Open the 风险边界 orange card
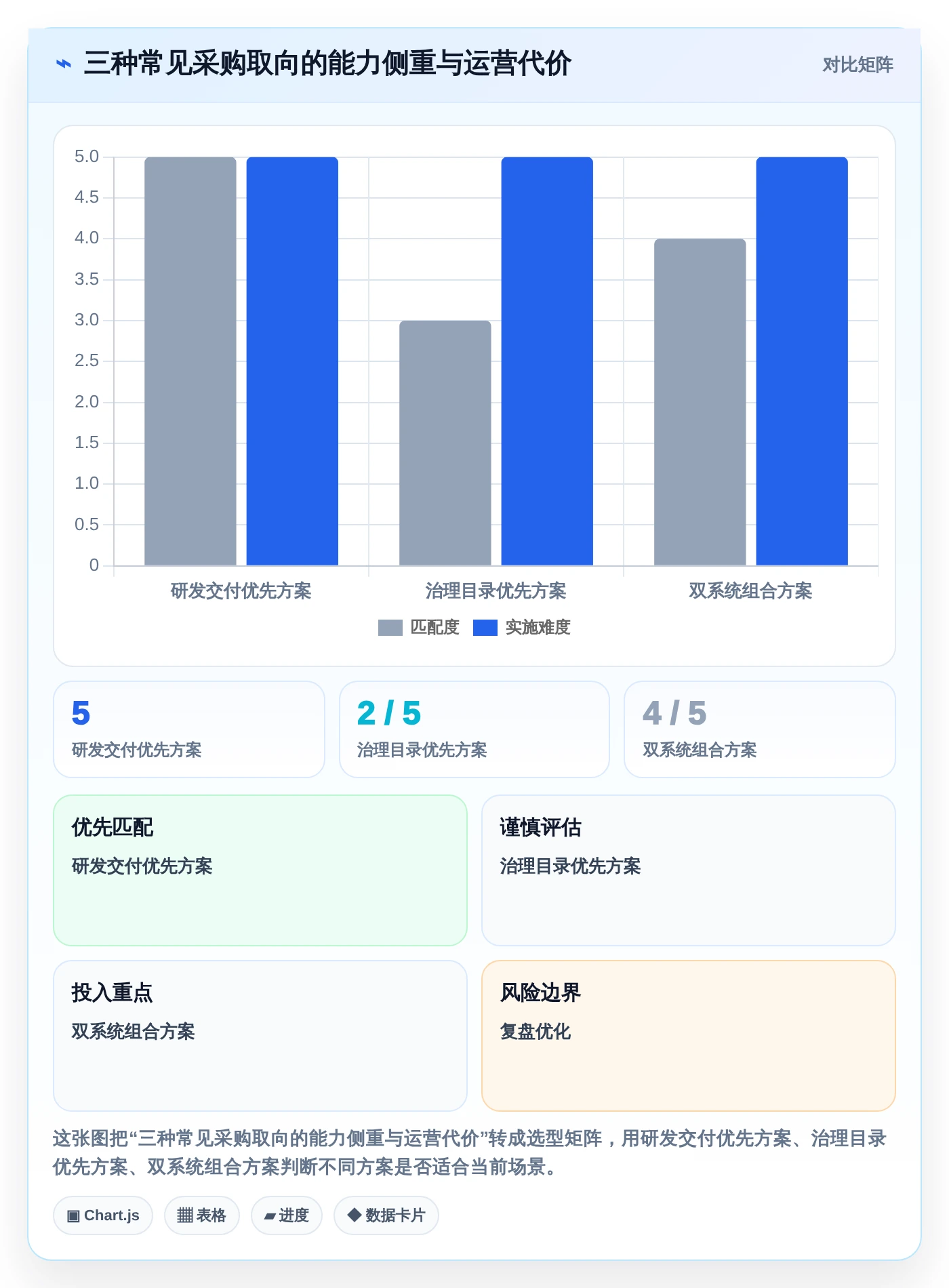Screen dimensions: 949x1288 [689, 1036]
